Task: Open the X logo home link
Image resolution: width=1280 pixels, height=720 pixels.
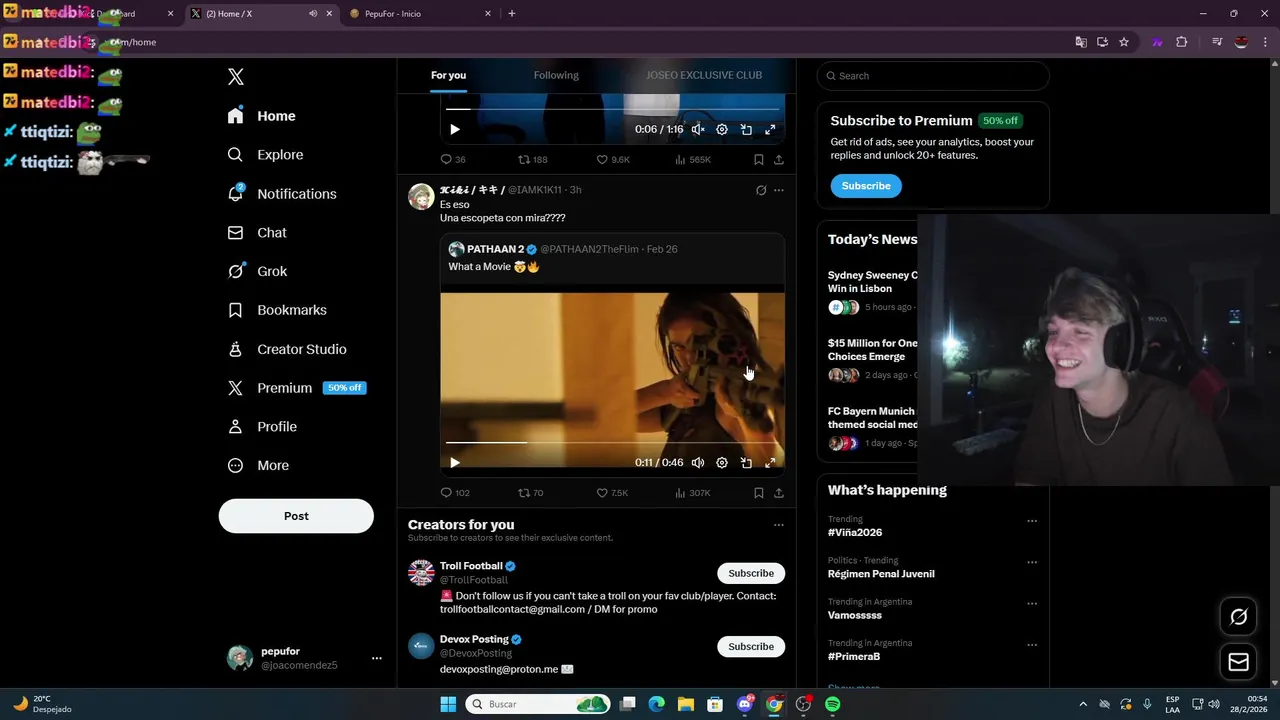Action: tap(236, 77)
